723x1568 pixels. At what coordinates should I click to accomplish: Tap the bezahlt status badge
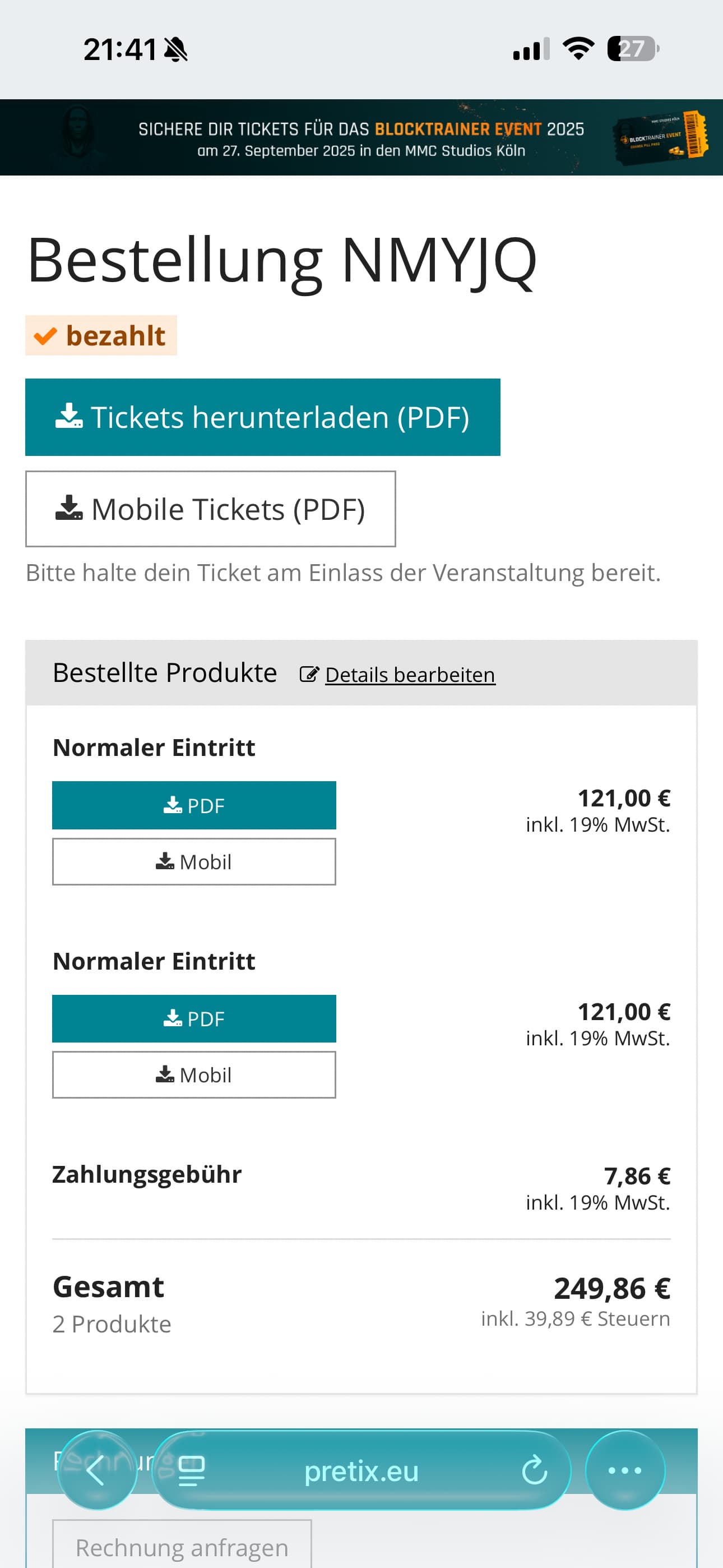[101, 335]
